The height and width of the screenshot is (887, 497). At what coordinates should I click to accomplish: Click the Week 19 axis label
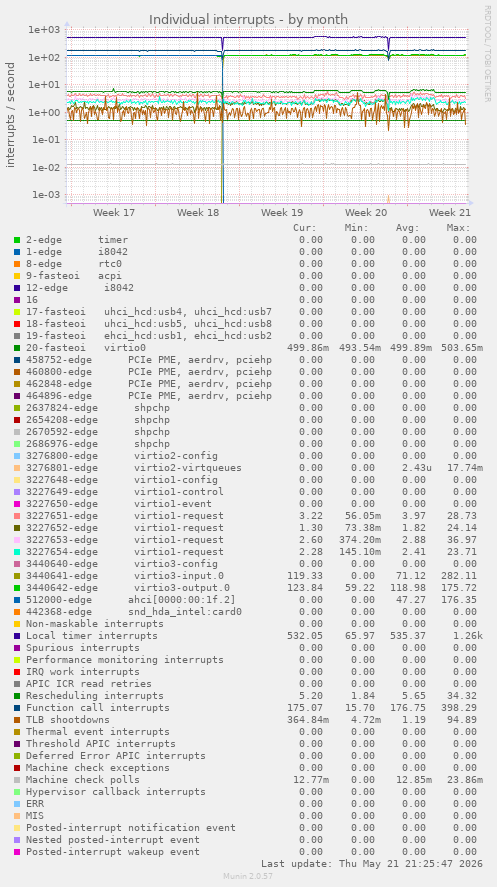pyautogui.click(x=282, y=213)
